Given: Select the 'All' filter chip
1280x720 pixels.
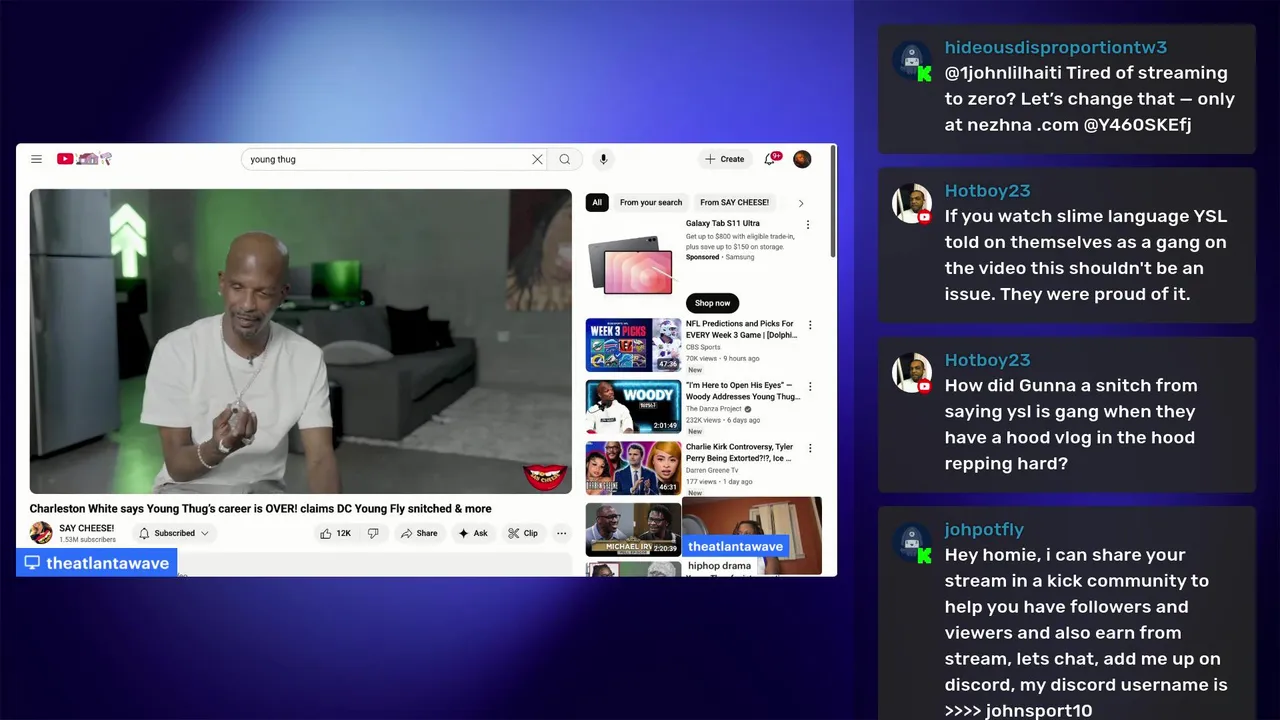Looking at the screenshot, I should coord(597,202).
